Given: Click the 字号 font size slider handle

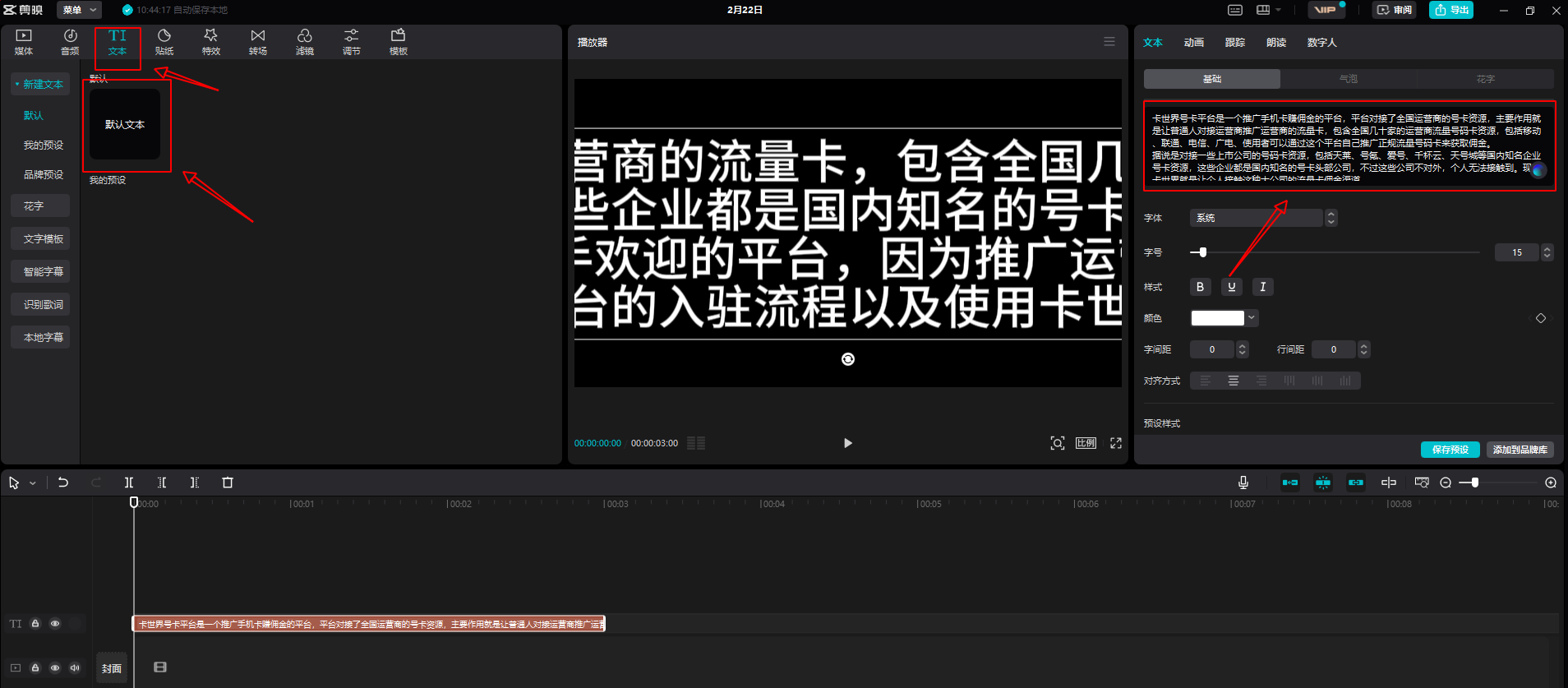Looking at the screenshot, I should pos(1203,252).
